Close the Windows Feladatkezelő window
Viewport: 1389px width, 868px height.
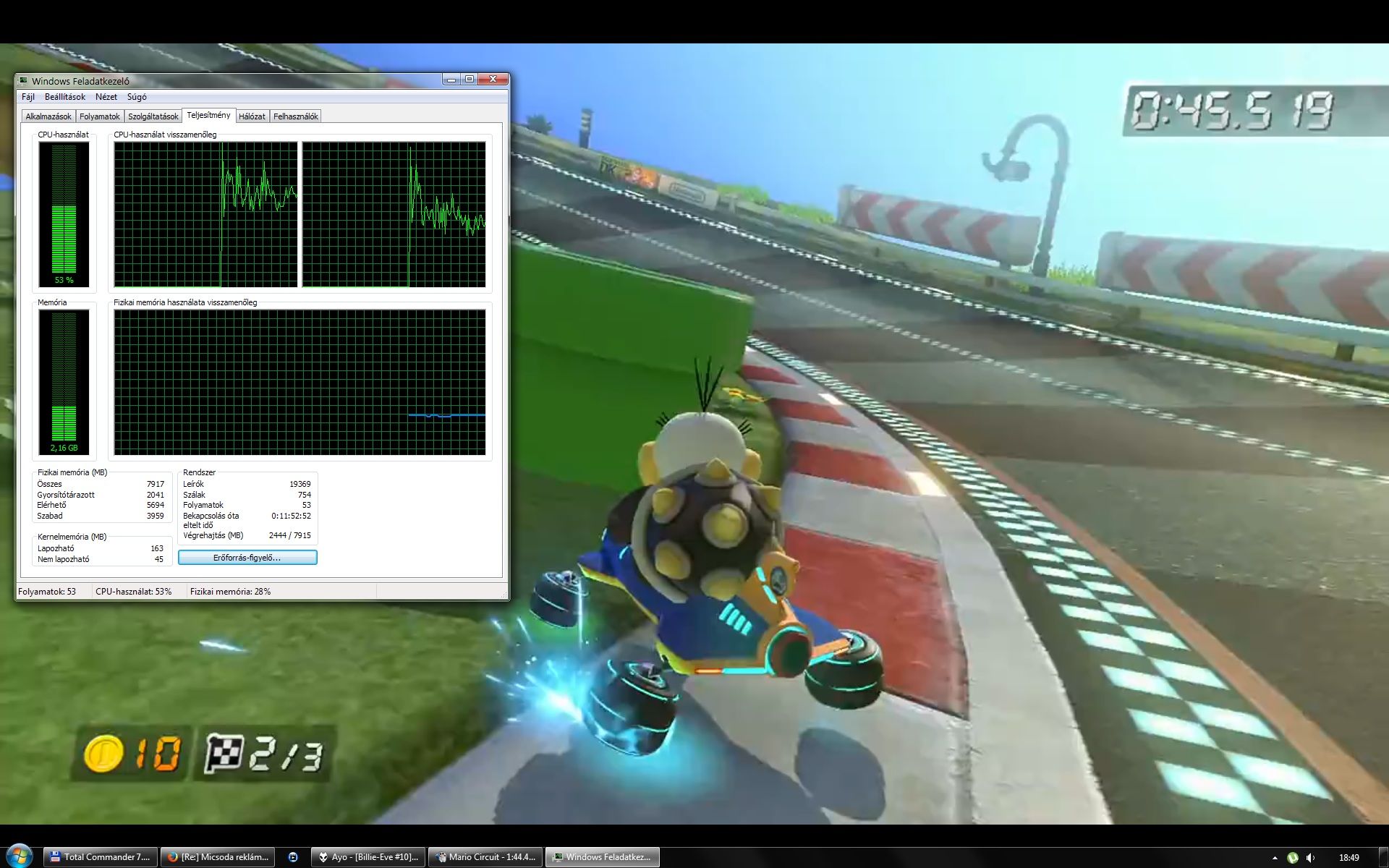point(493,80)
